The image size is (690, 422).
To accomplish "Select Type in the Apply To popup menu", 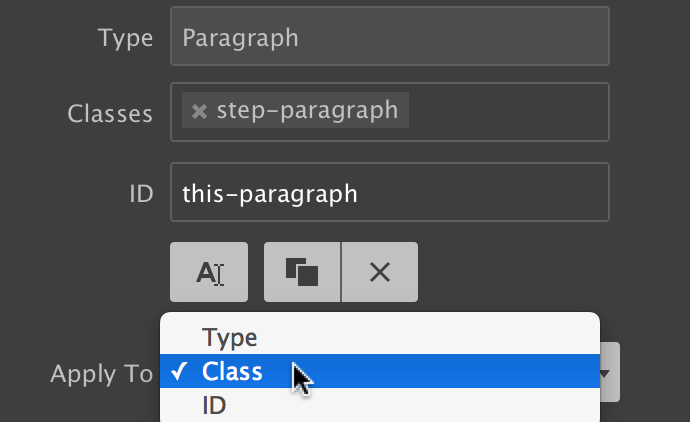I will pos(230,337).
